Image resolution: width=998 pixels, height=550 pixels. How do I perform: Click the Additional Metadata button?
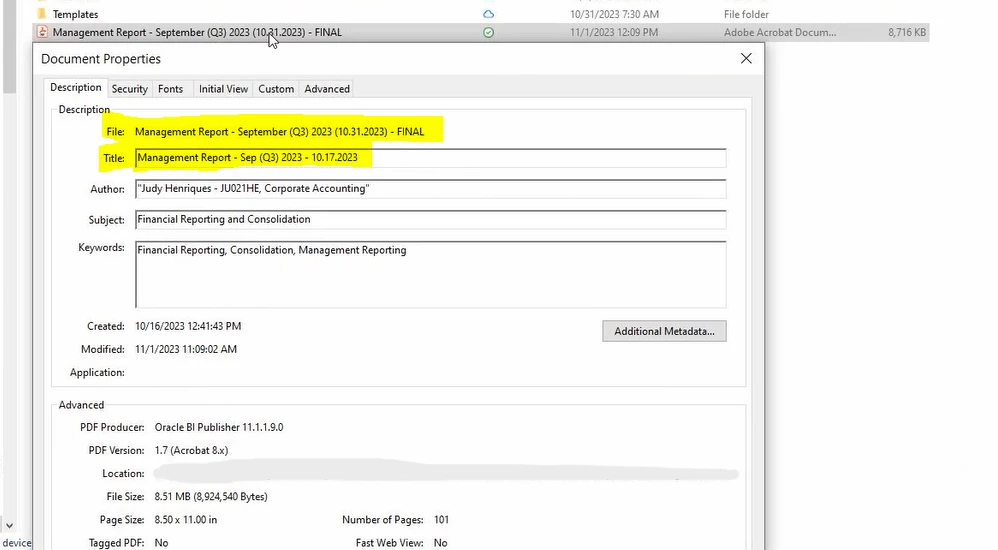664,331
